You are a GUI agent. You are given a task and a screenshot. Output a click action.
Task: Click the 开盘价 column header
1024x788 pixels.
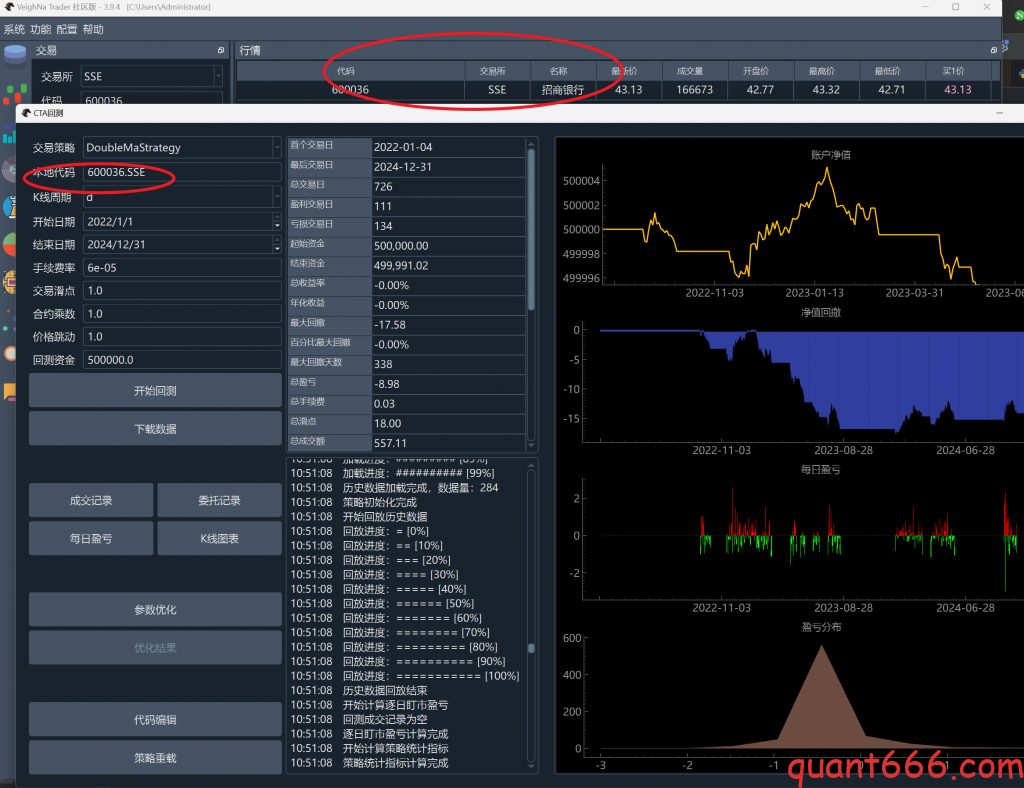click(760, 71)
